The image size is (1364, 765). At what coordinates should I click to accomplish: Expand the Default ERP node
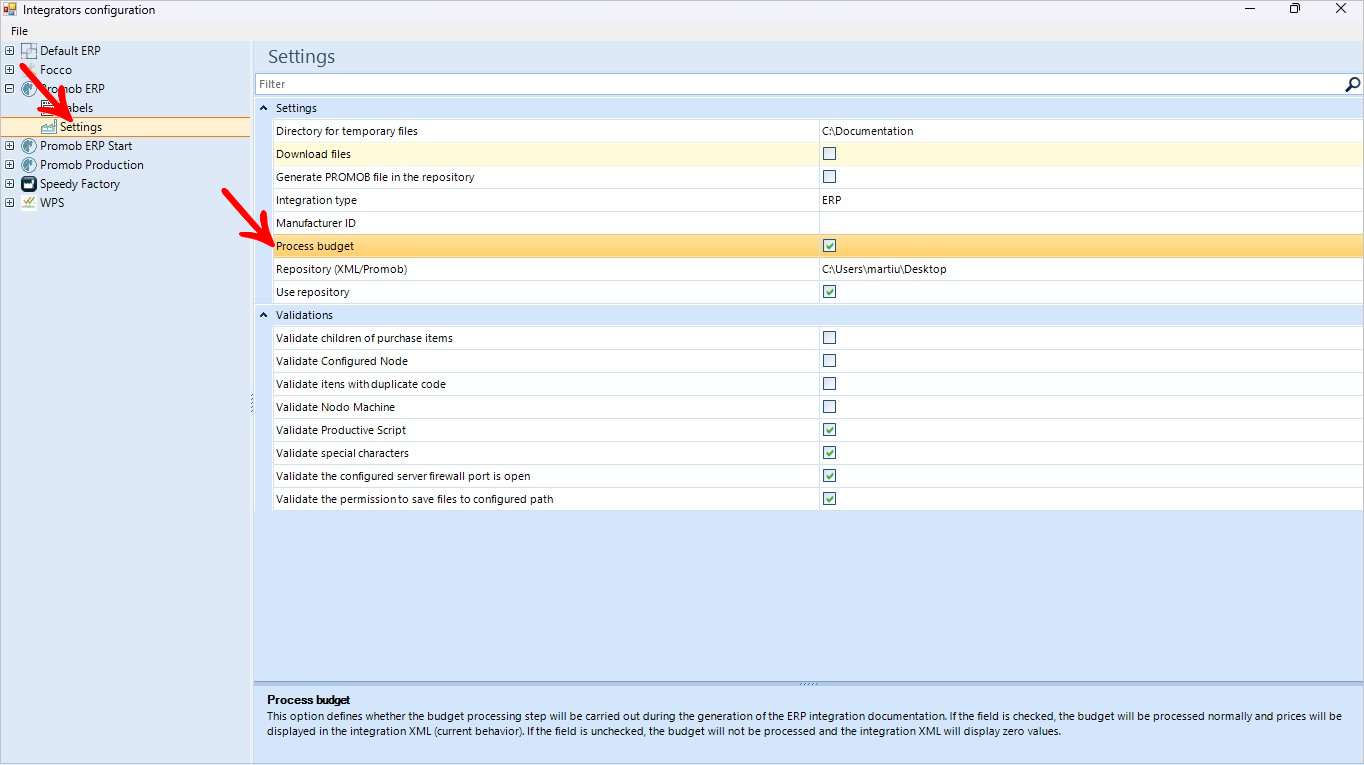[10, 51]
